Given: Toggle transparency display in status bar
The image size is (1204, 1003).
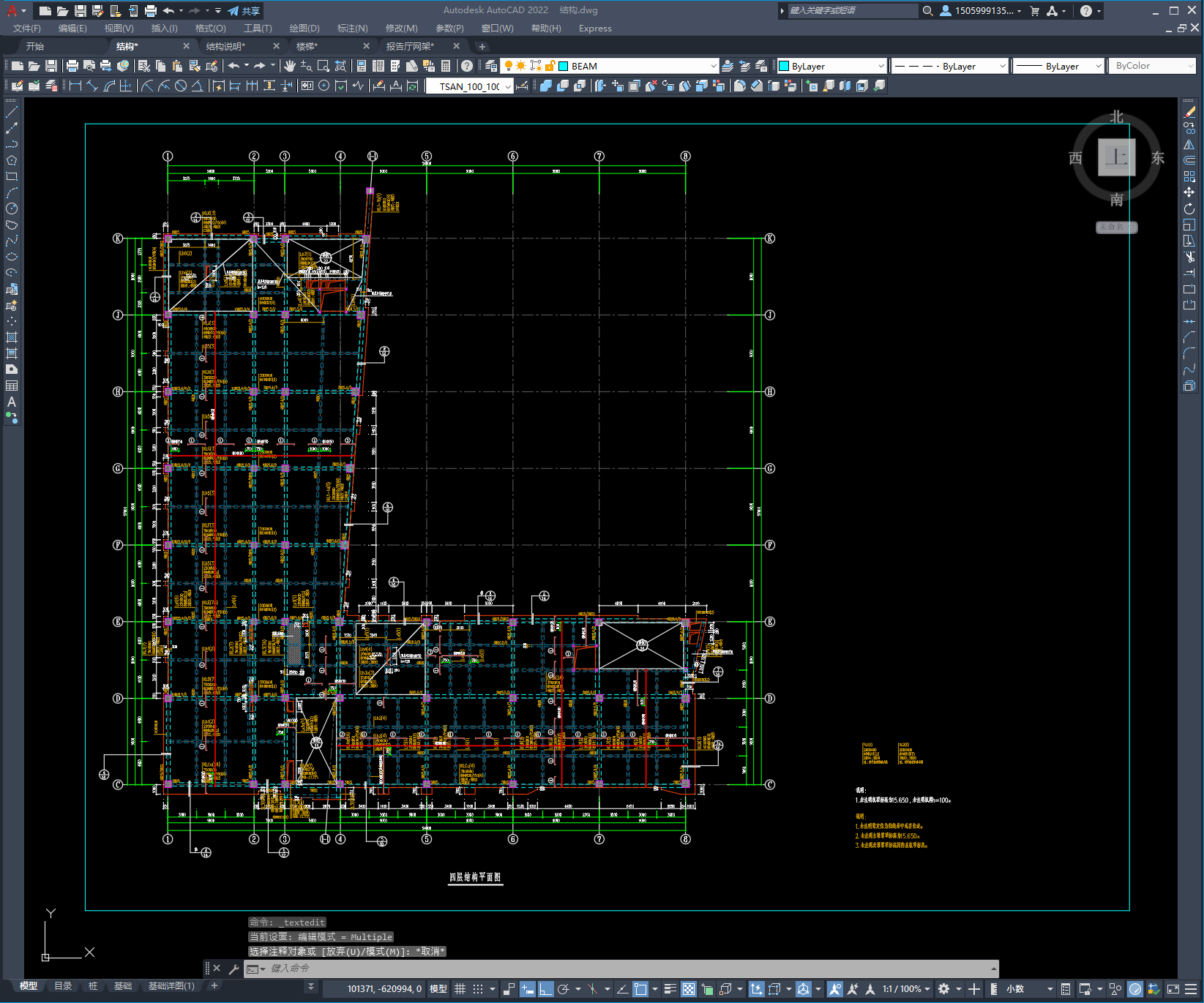Looking at the screenshot, I should pos(689,988).
